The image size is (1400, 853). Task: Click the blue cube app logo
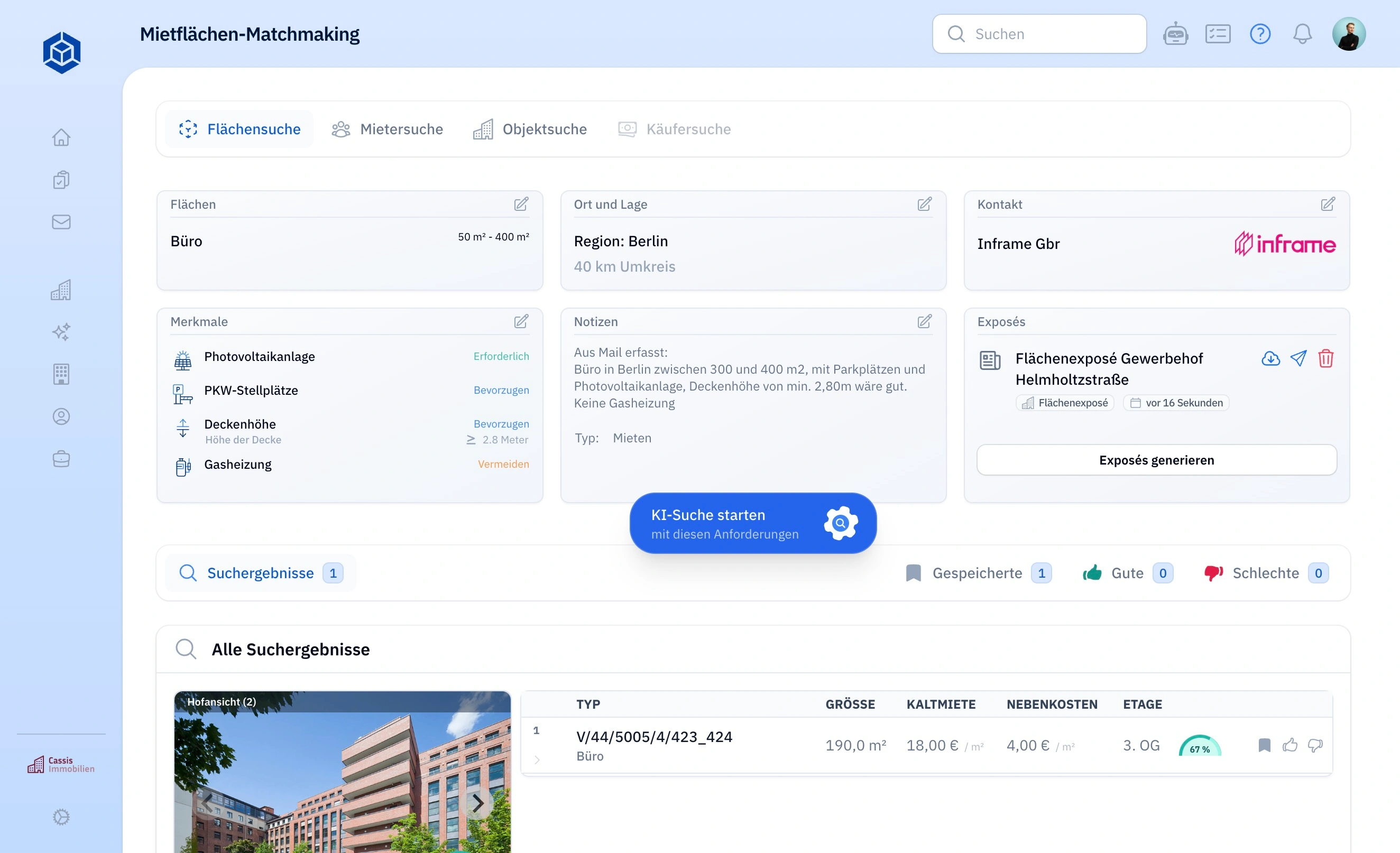click(61, 53)
